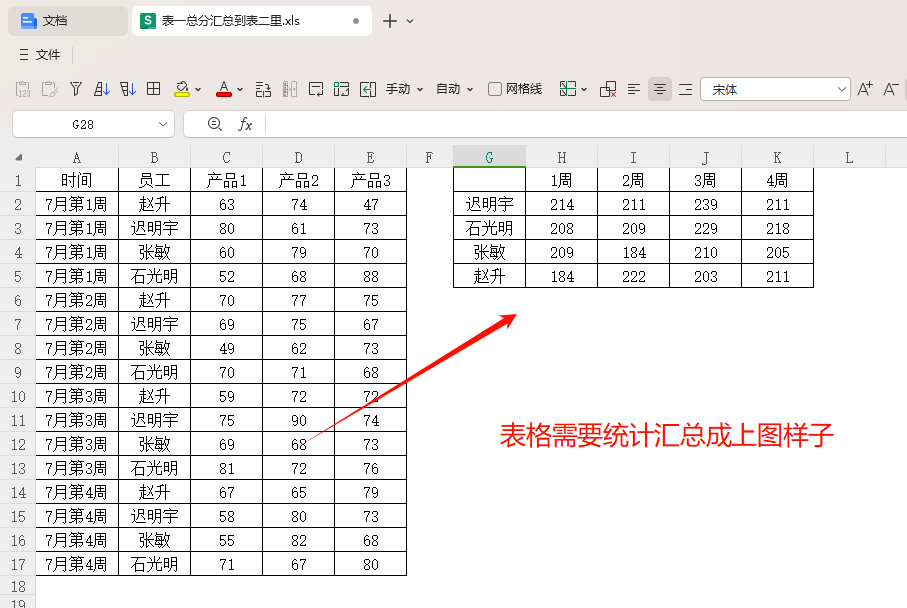
Task: Click the fx insert function icon
Action: coord(245,124)
